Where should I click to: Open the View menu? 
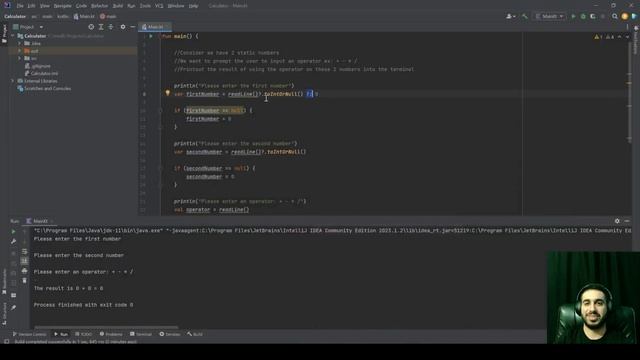click(x=44, y=6)
